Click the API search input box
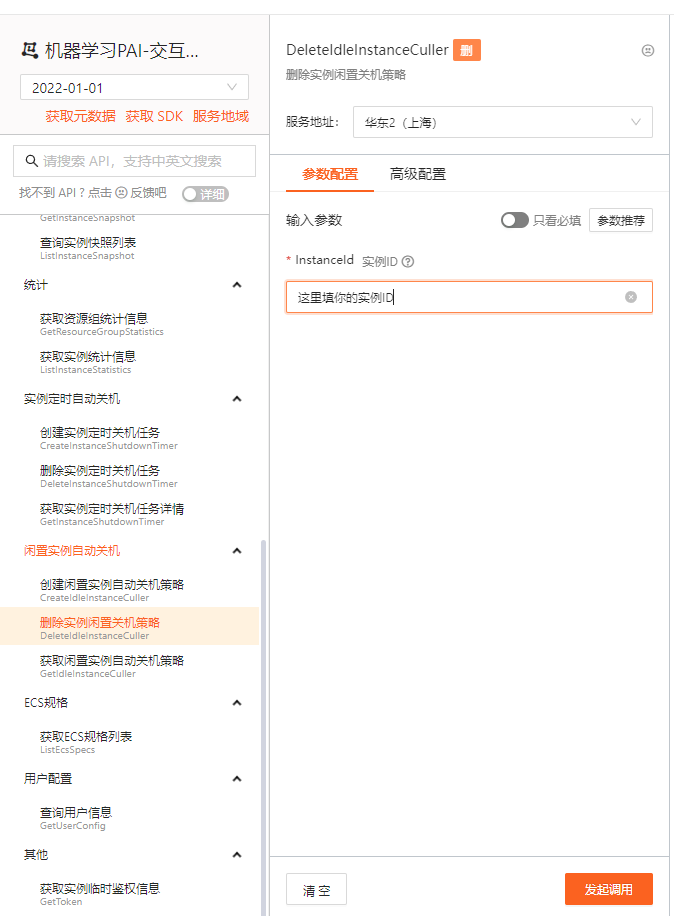The height and width of the screenshot is (916, 674). click(140, 161)
